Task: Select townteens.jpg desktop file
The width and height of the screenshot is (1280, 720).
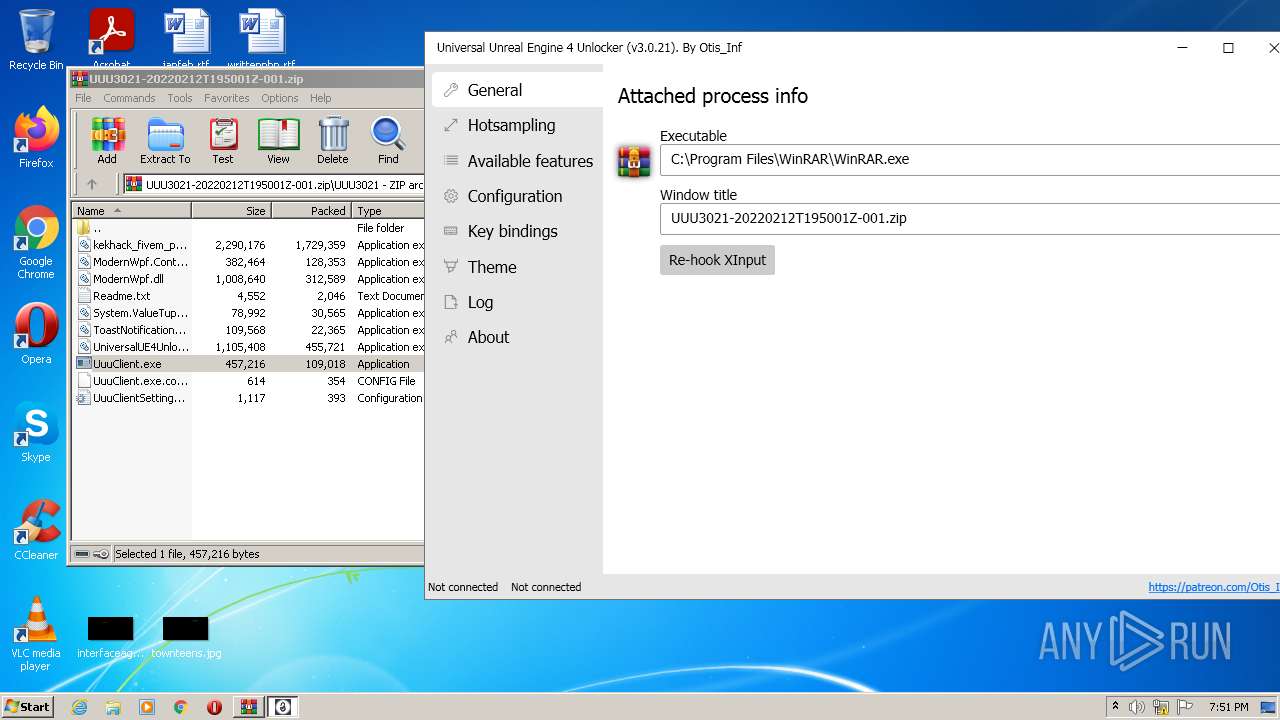Action: click(x=186, y=637)
